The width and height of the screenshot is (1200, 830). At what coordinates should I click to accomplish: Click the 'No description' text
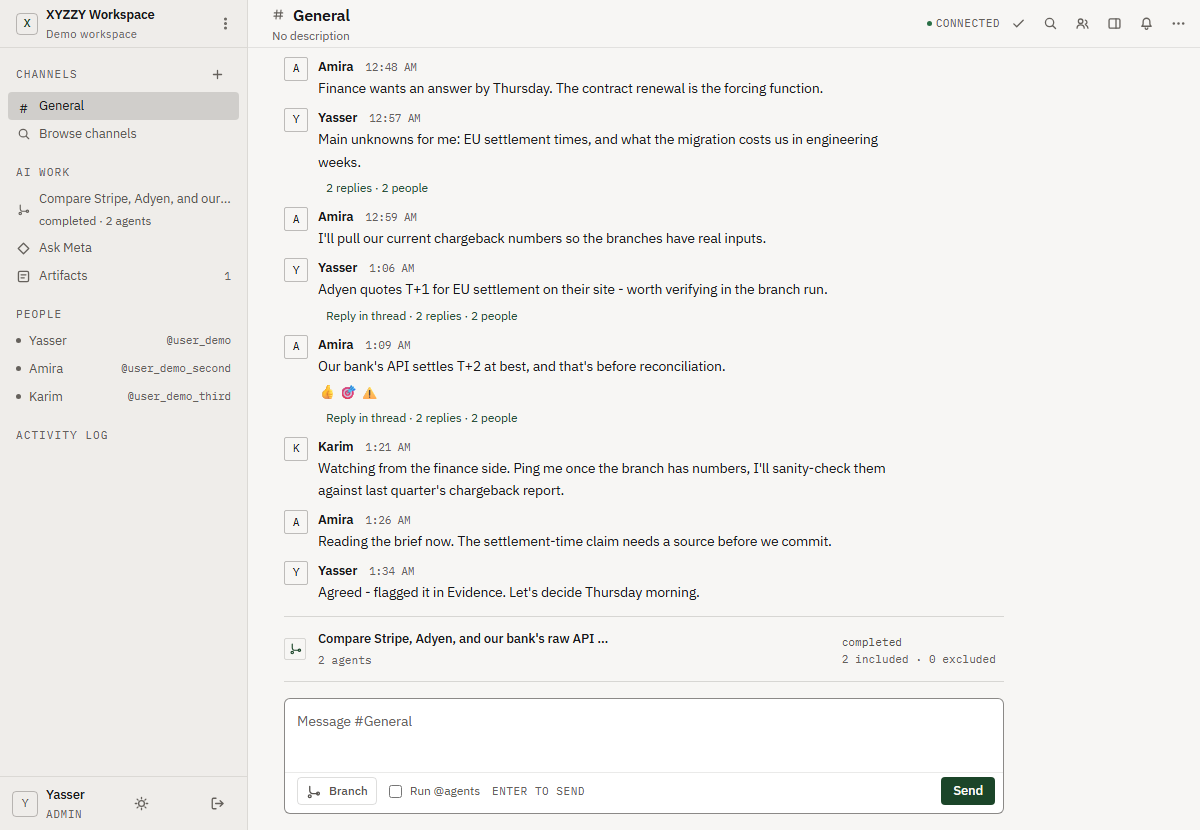pos(311,36)
